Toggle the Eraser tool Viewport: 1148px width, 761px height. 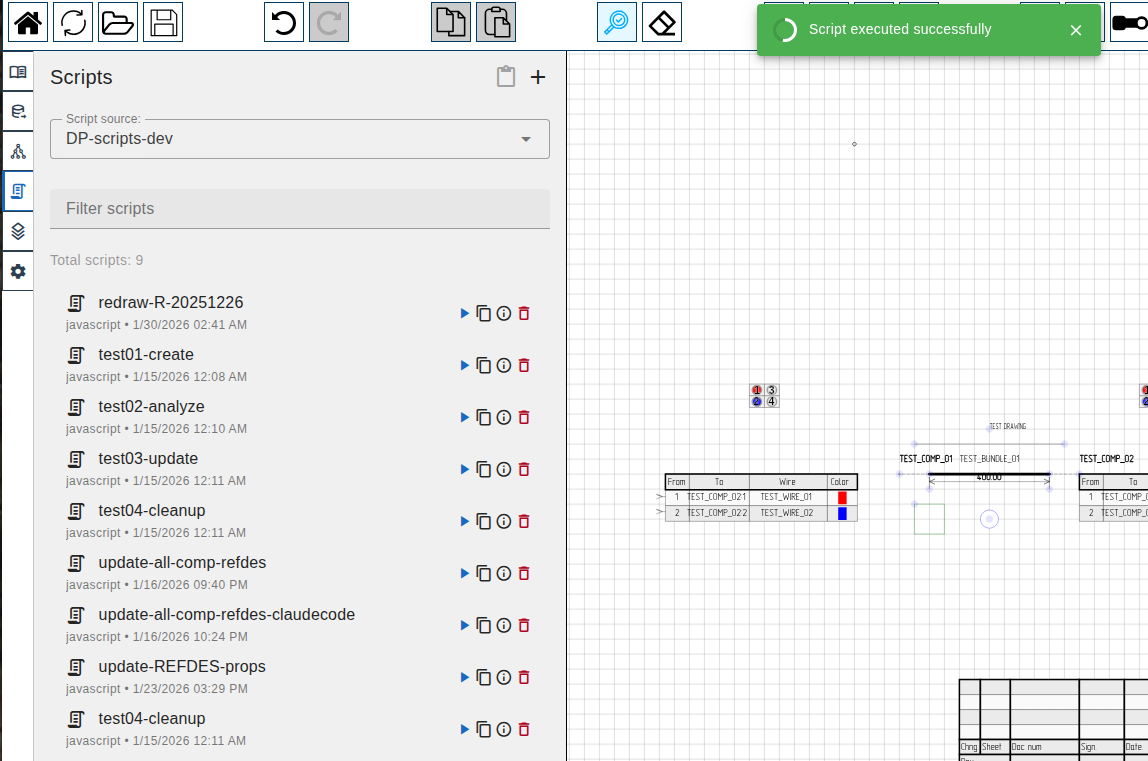(662, 22)
